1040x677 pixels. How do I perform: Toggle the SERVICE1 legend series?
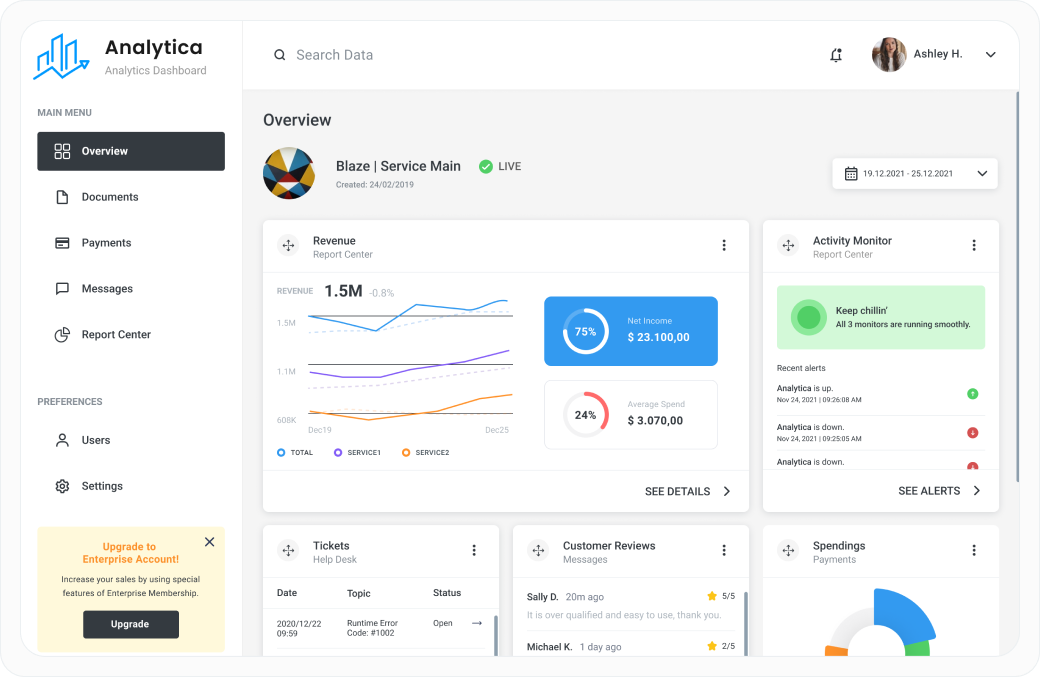coord(358,452)
